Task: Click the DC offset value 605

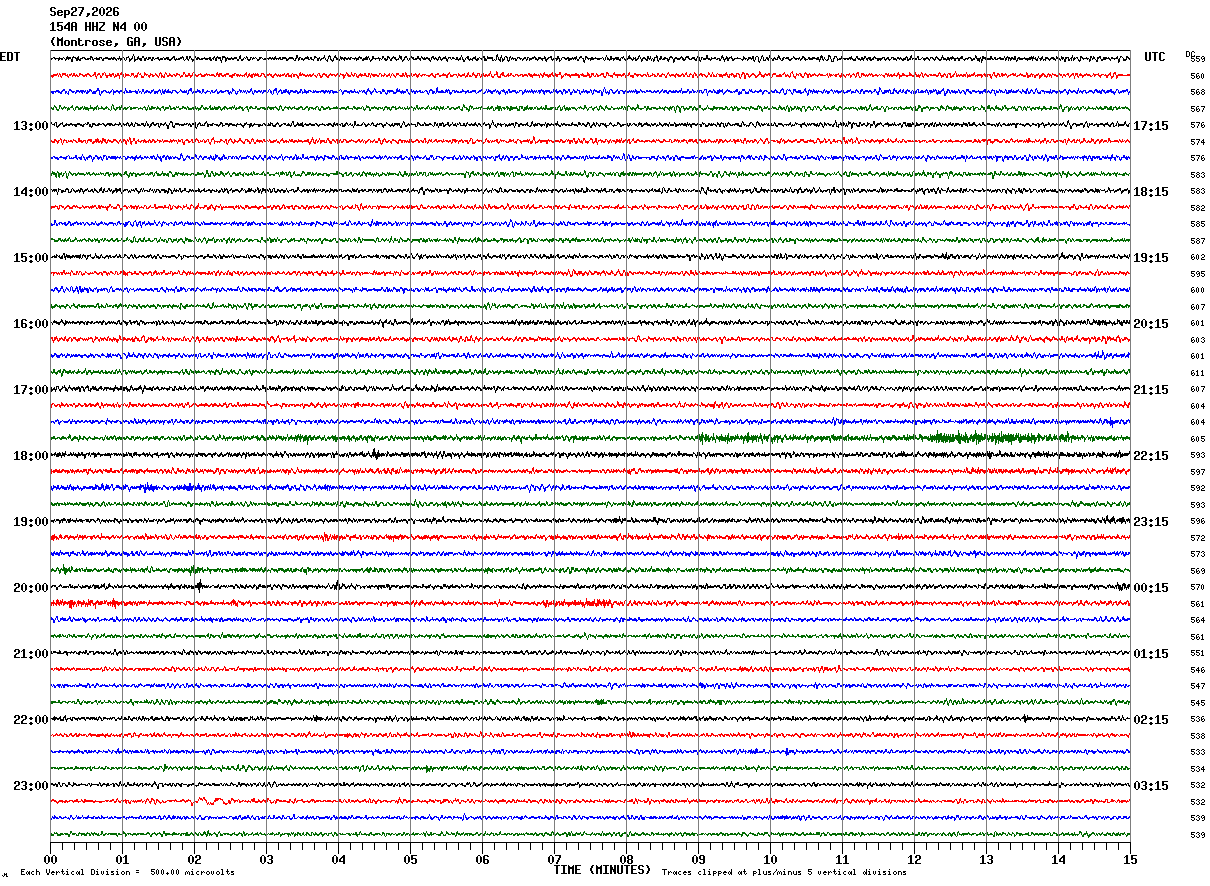Action: 1197,440
